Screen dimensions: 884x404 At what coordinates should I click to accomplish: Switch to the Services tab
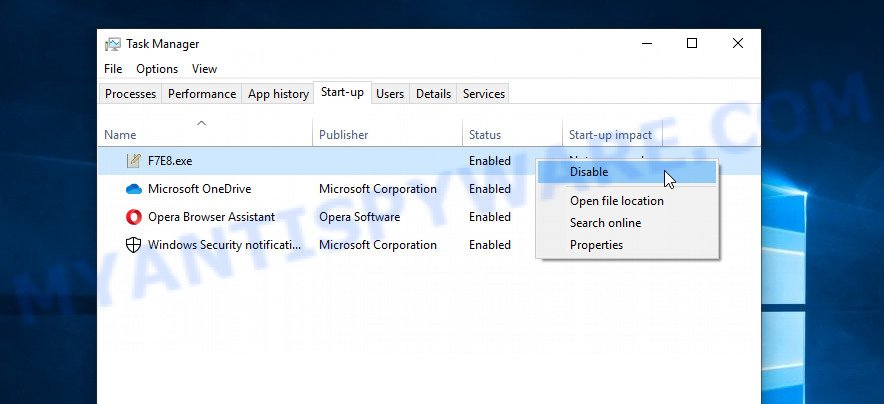[x=484, y=94]
